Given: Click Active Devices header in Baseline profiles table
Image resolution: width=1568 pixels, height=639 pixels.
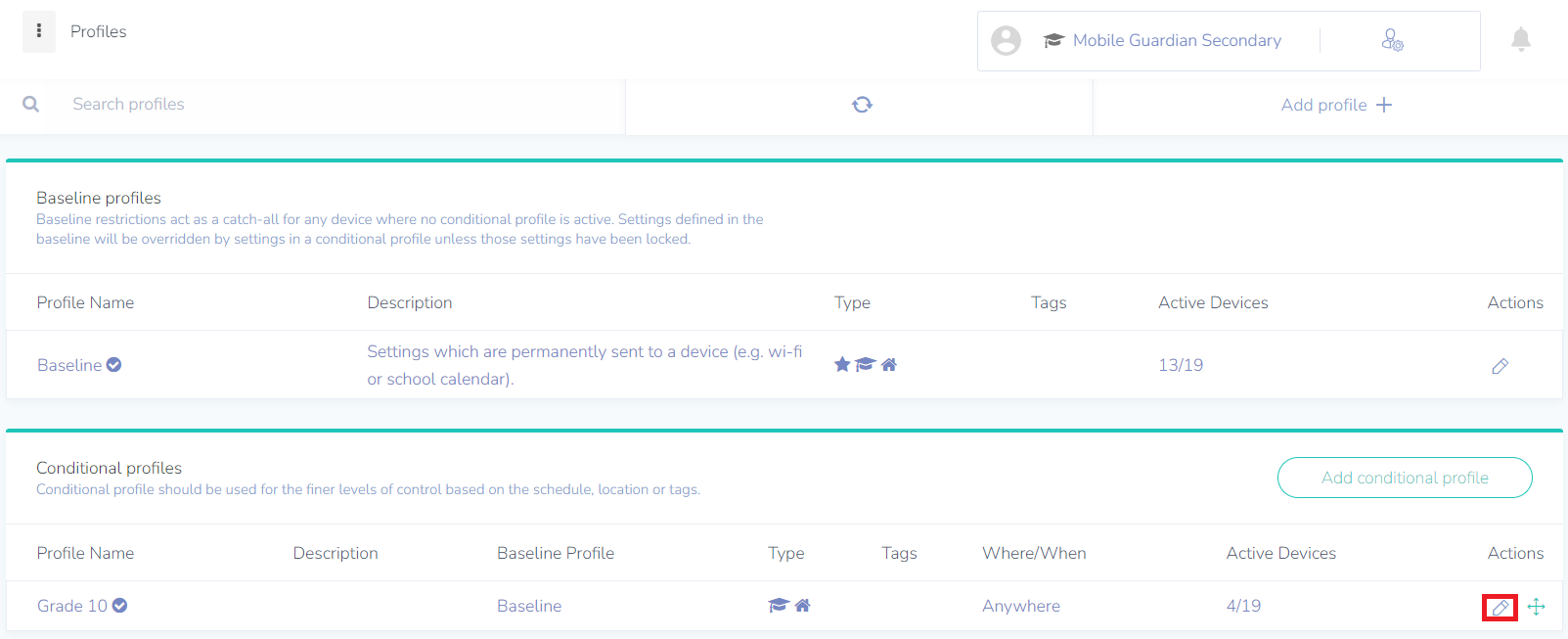Looking at the screenshot, I should click(1213, 302).
